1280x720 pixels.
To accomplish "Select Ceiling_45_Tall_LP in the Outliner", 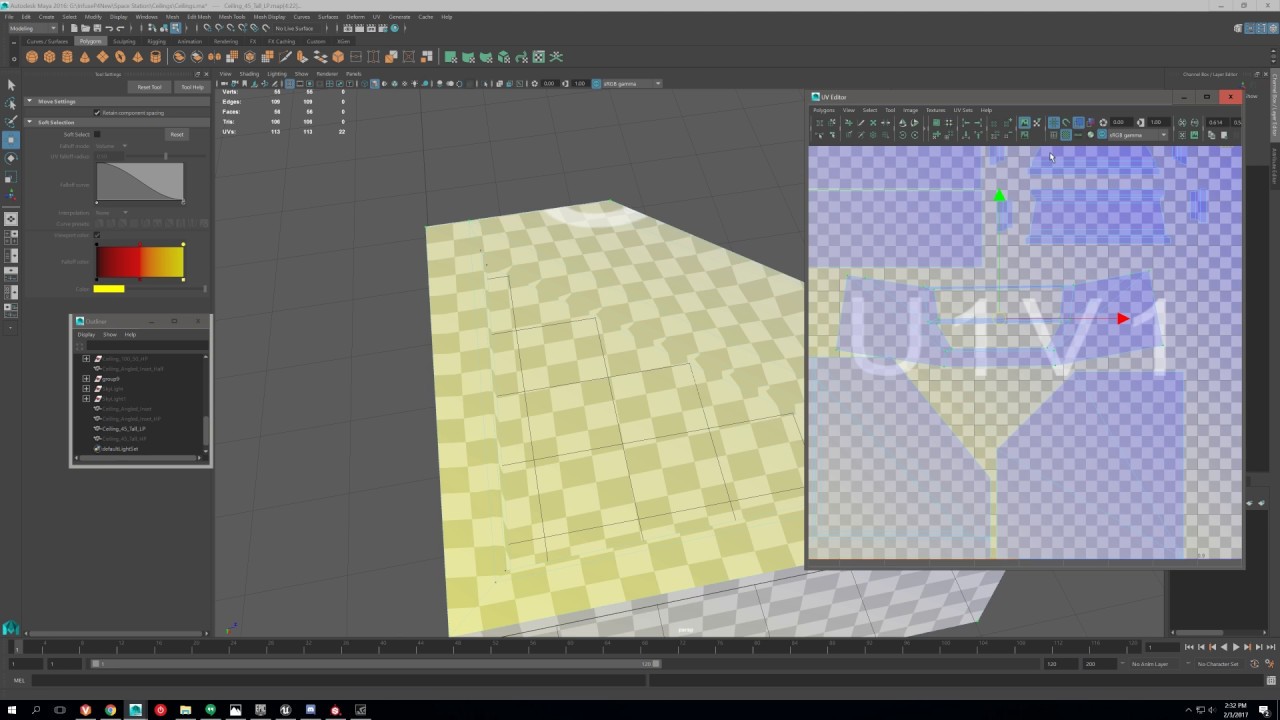I will pos(124,429).
